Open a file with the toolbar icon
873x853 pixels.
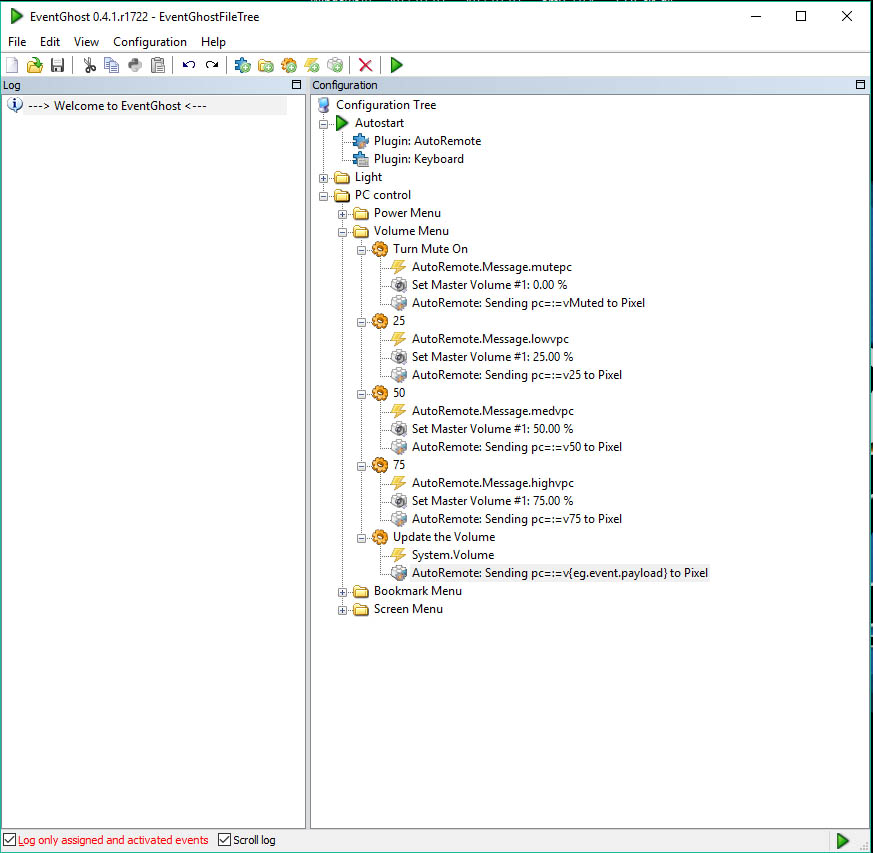35,65
